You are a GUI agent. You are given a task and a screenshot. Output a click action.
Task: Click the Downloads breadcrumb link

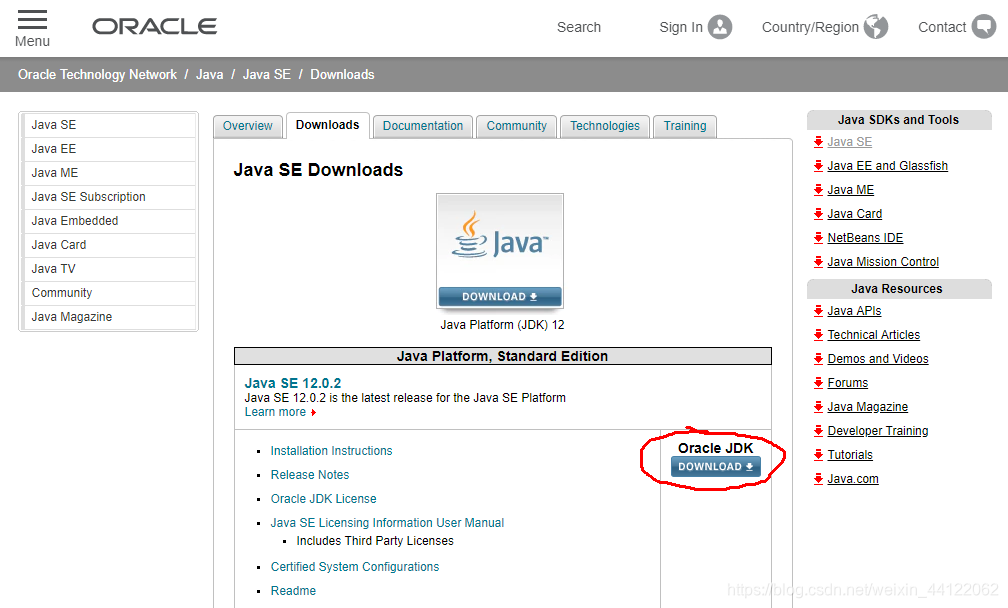tap(342, 75)
